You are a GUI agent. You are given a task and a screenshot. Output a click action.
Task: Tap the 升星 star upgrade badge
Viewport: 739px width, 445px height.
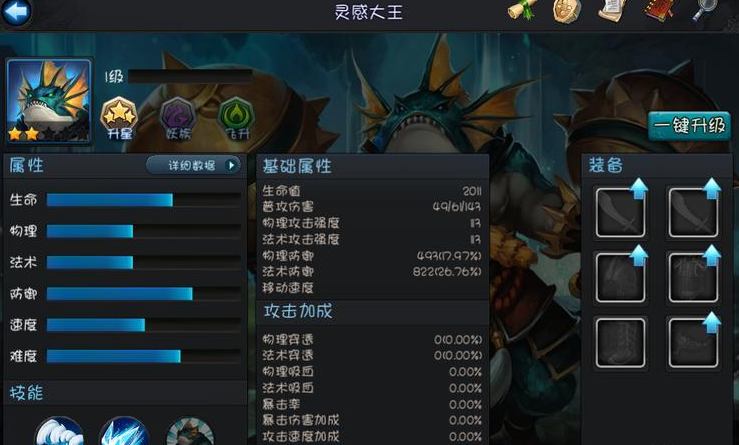[119, 118]
